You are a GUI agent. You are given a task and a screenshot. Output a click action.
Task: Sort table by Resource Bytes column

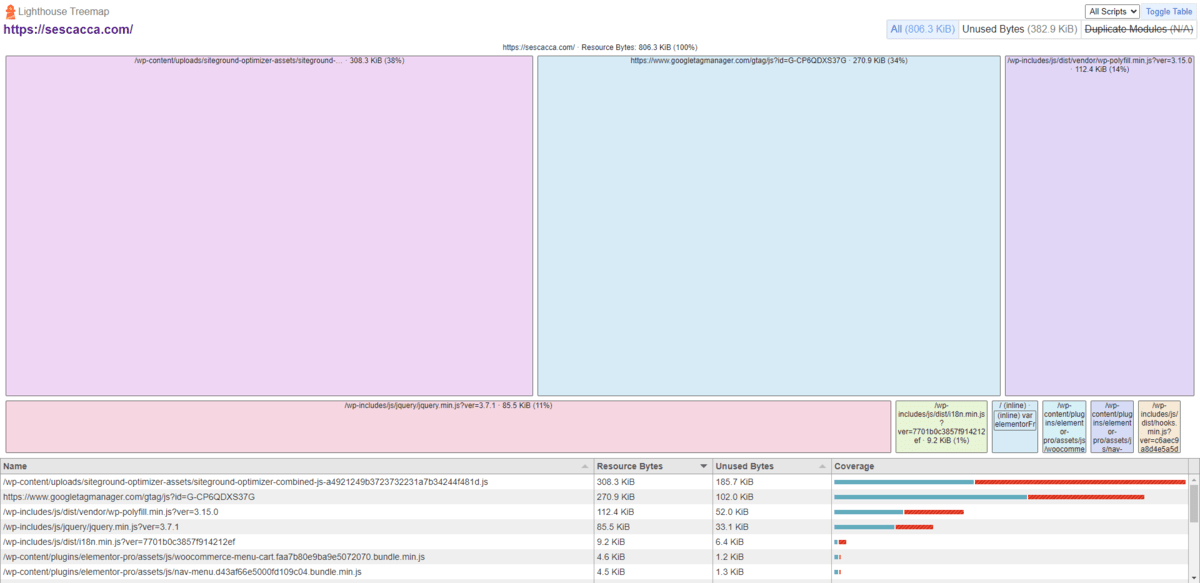[653, 466]
